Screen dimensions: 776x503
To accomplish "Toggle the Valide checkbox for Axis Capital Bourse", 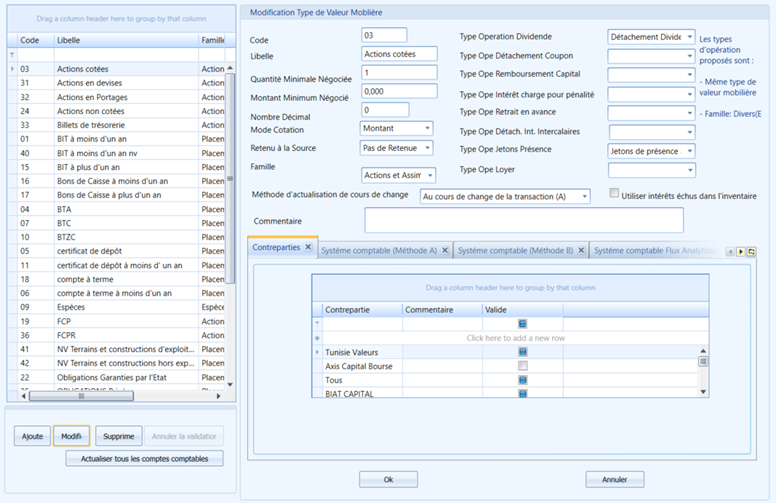I will 523,366.
